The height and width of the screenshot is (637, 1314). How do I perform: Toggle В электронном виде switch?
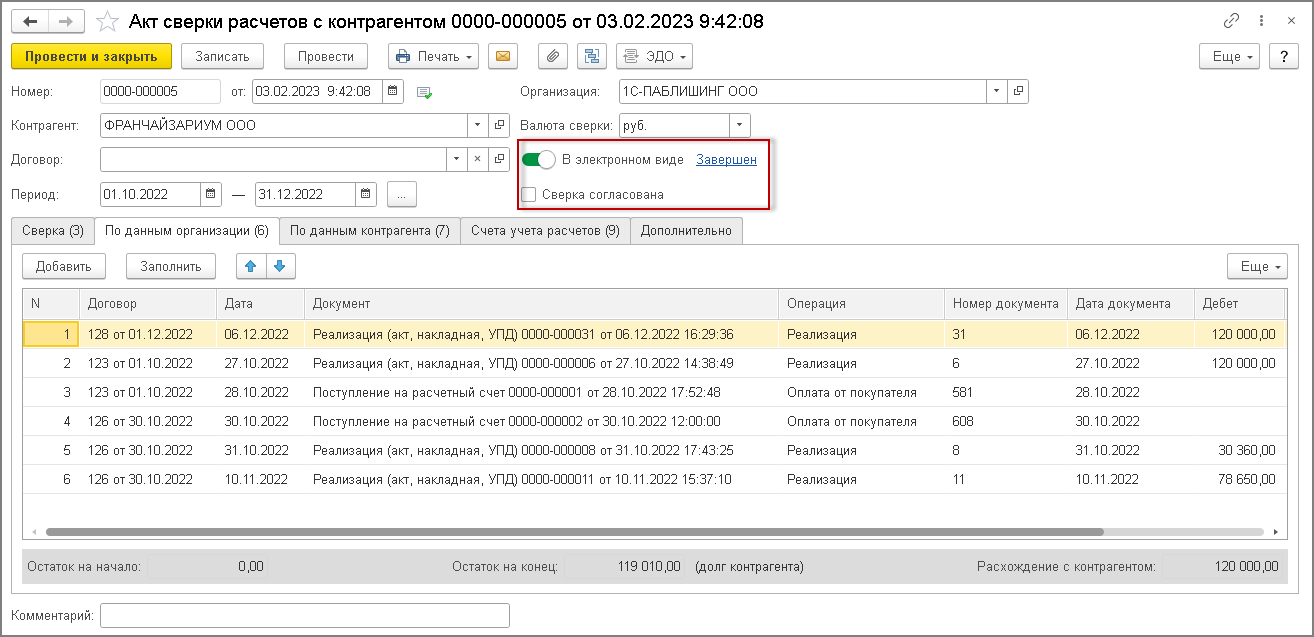(539, 159)
